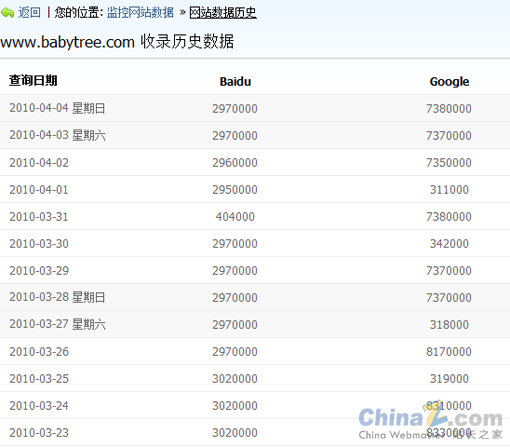The image size is (510, 447).
Task: Select date cell 2010-04-02
Action: click(x=39, y=163)
